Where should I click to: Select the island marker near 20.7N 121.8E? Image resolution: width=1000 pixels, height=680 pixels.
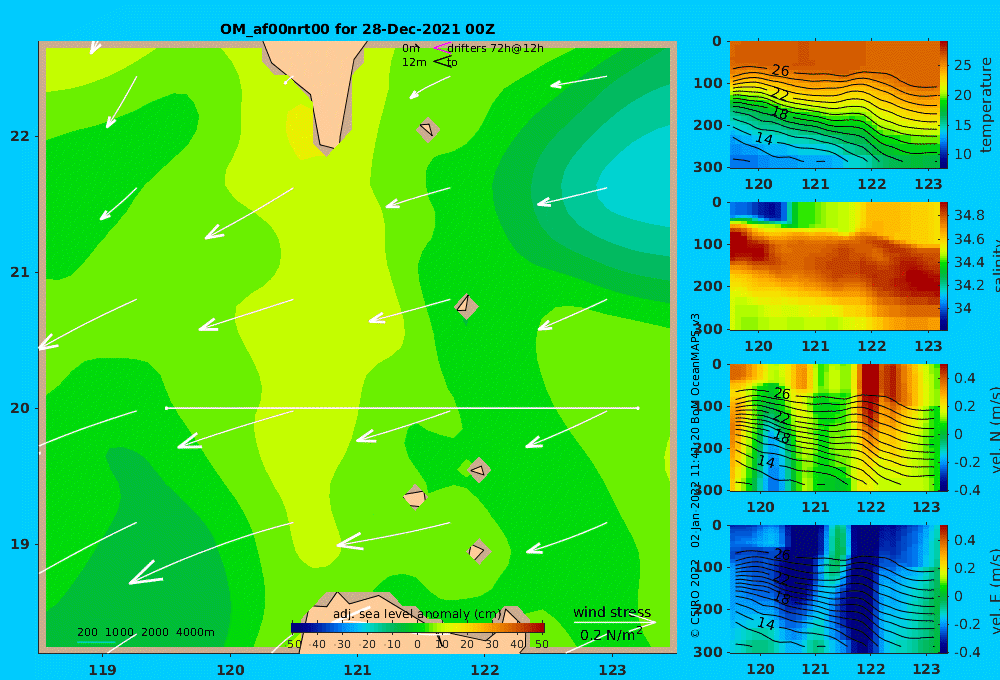(466, 306)
